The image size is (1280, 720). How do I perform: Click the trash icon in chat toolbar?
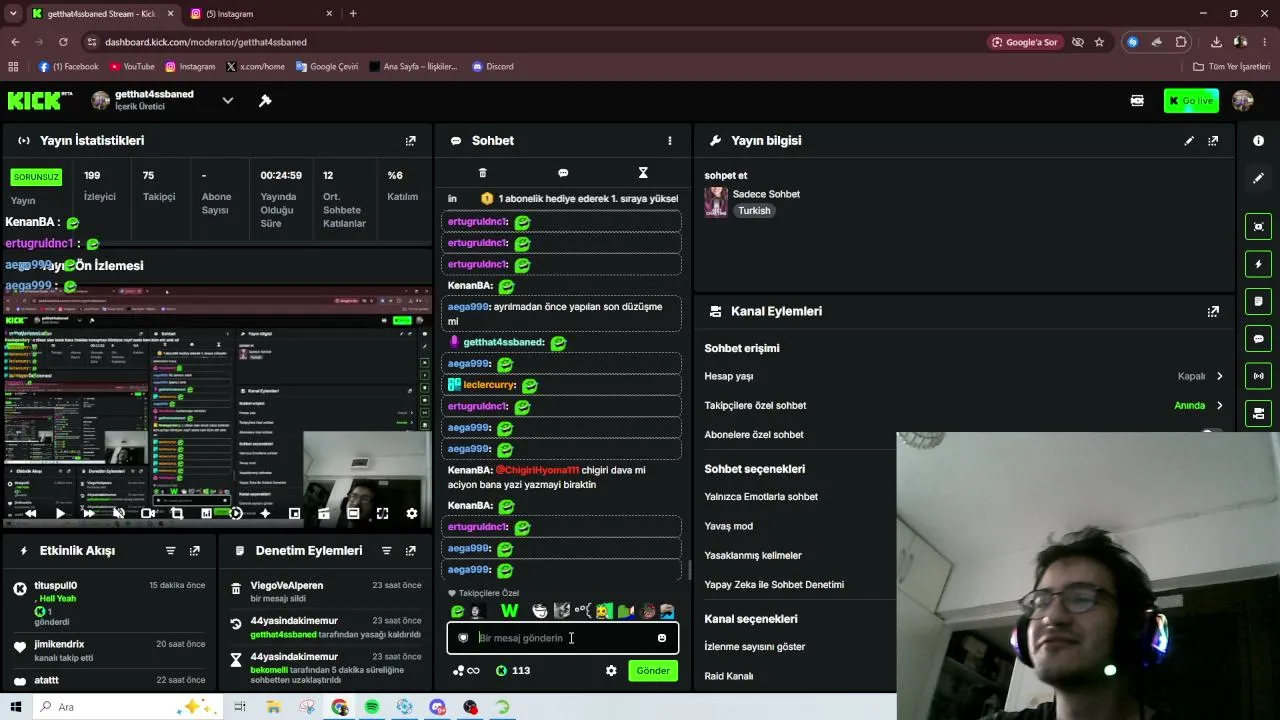(483, 173)
